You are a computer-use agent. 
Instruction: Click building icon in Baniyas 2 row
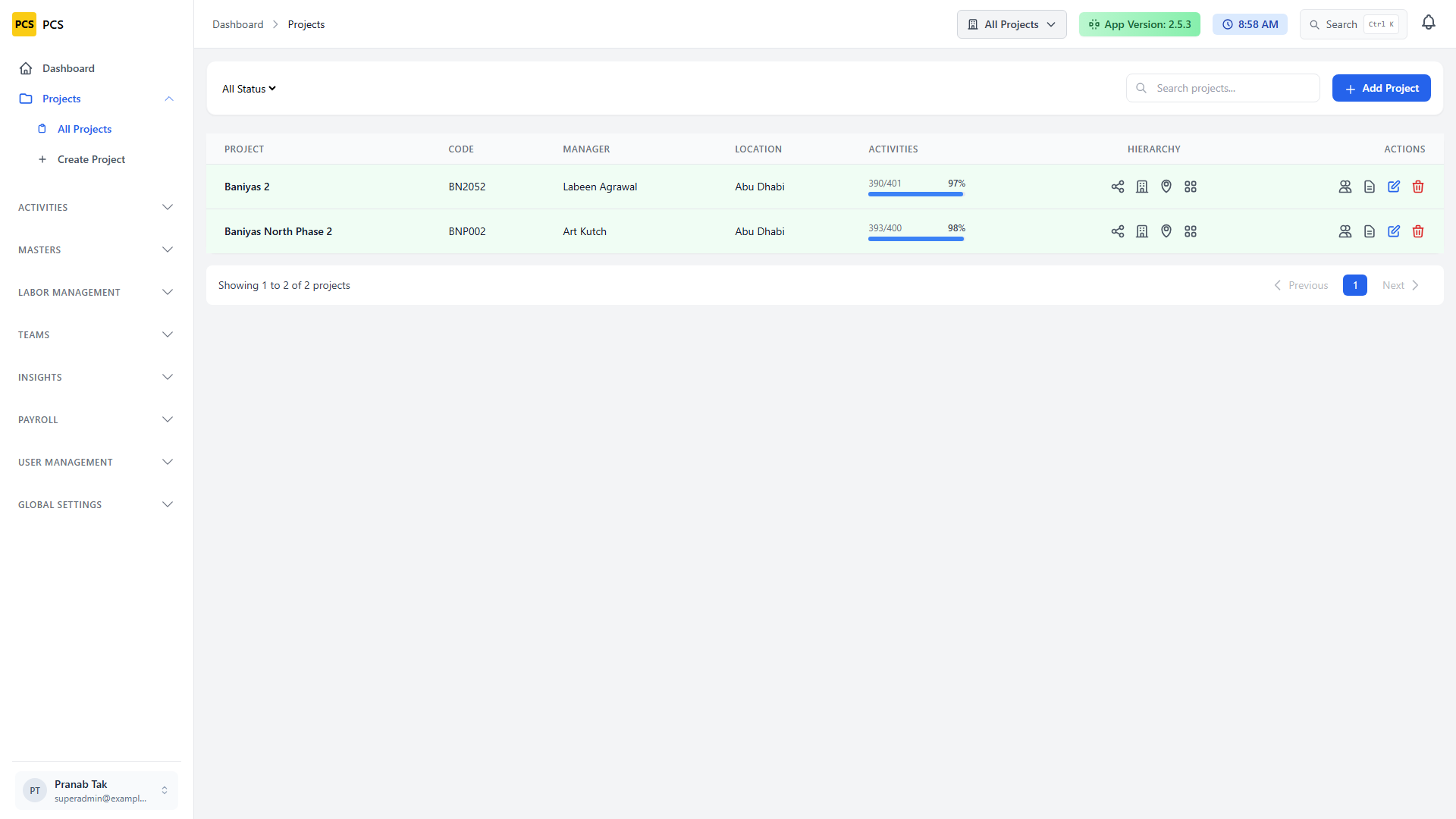1142,187
